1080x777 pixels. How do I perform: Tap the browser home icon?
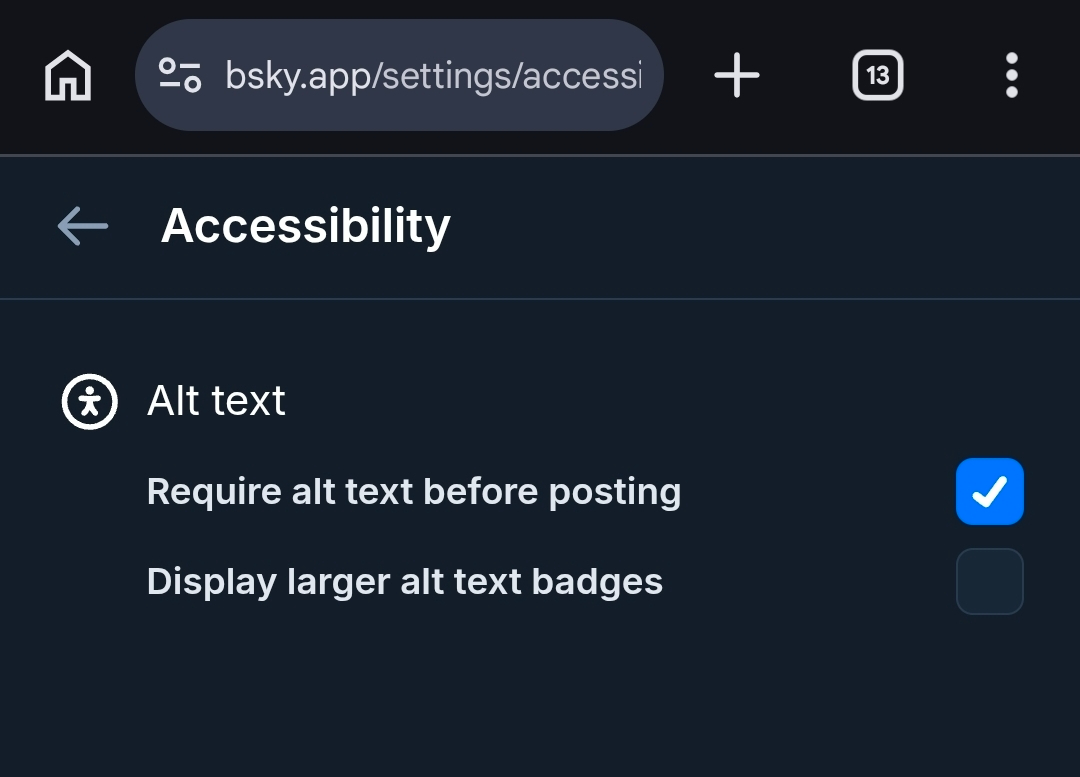coord(68,76)
